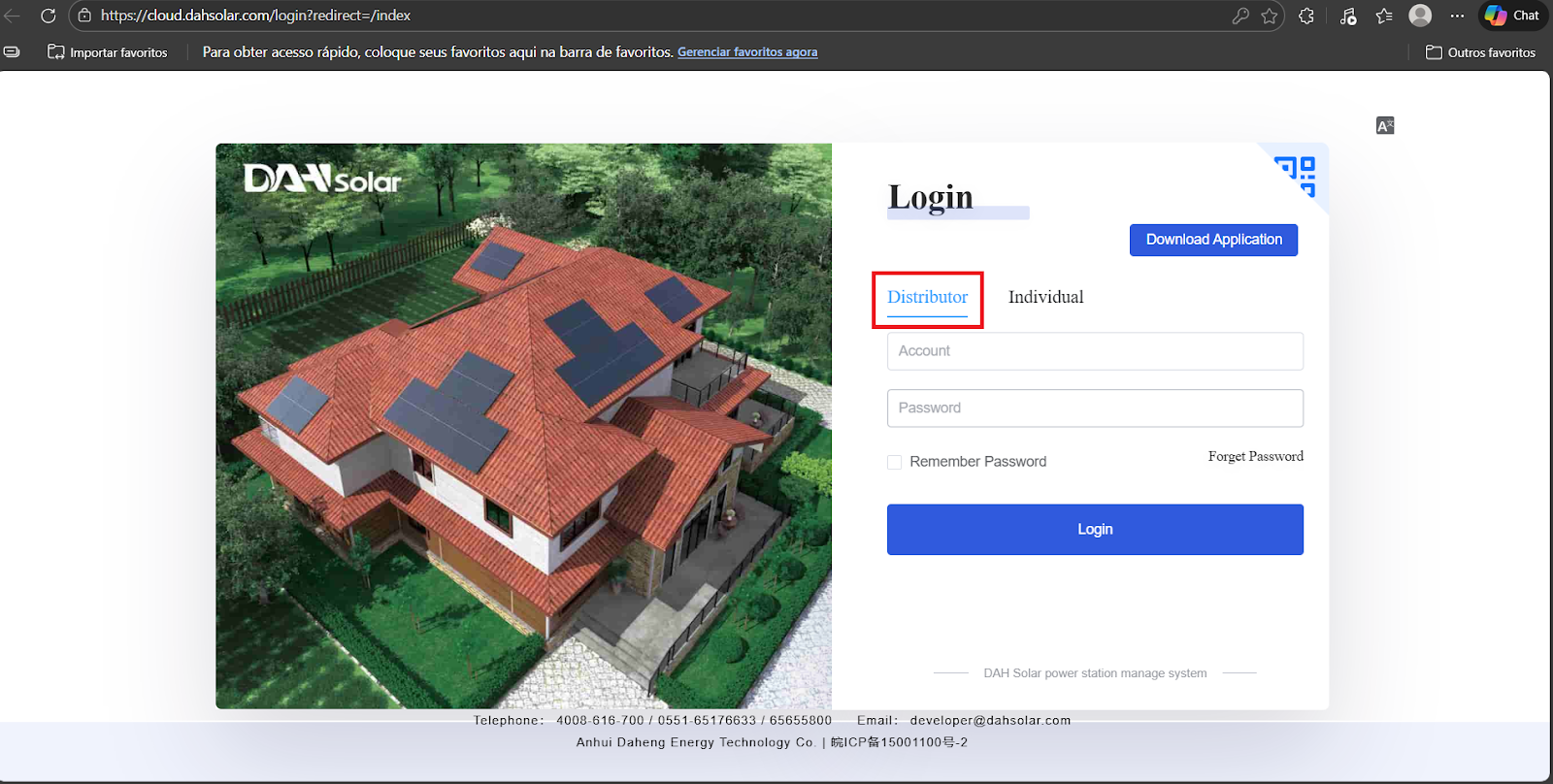This screenshot has height=784, width=1553.
Task: Expand the Outros favoritos folder
Action: (1480, 52)
